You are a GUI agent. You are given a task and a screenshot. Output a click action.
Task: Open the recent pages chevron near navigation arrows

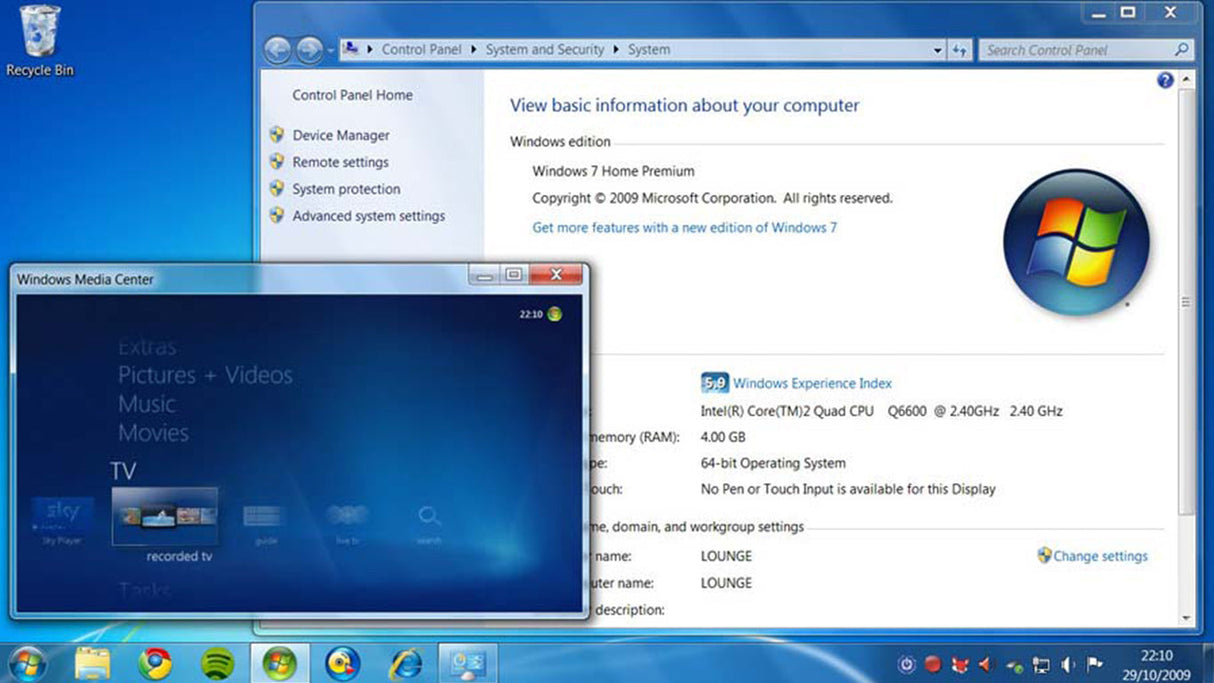point(330,48)
